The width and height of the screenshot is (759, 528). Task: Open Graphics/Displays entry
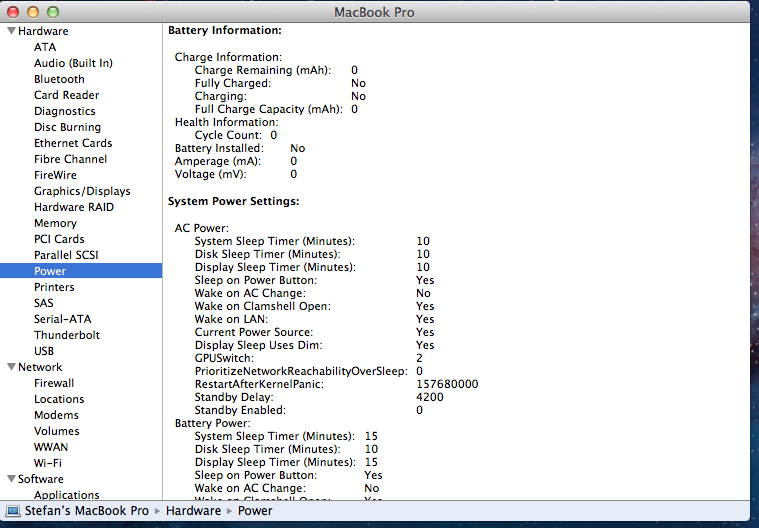pos(82,191)
